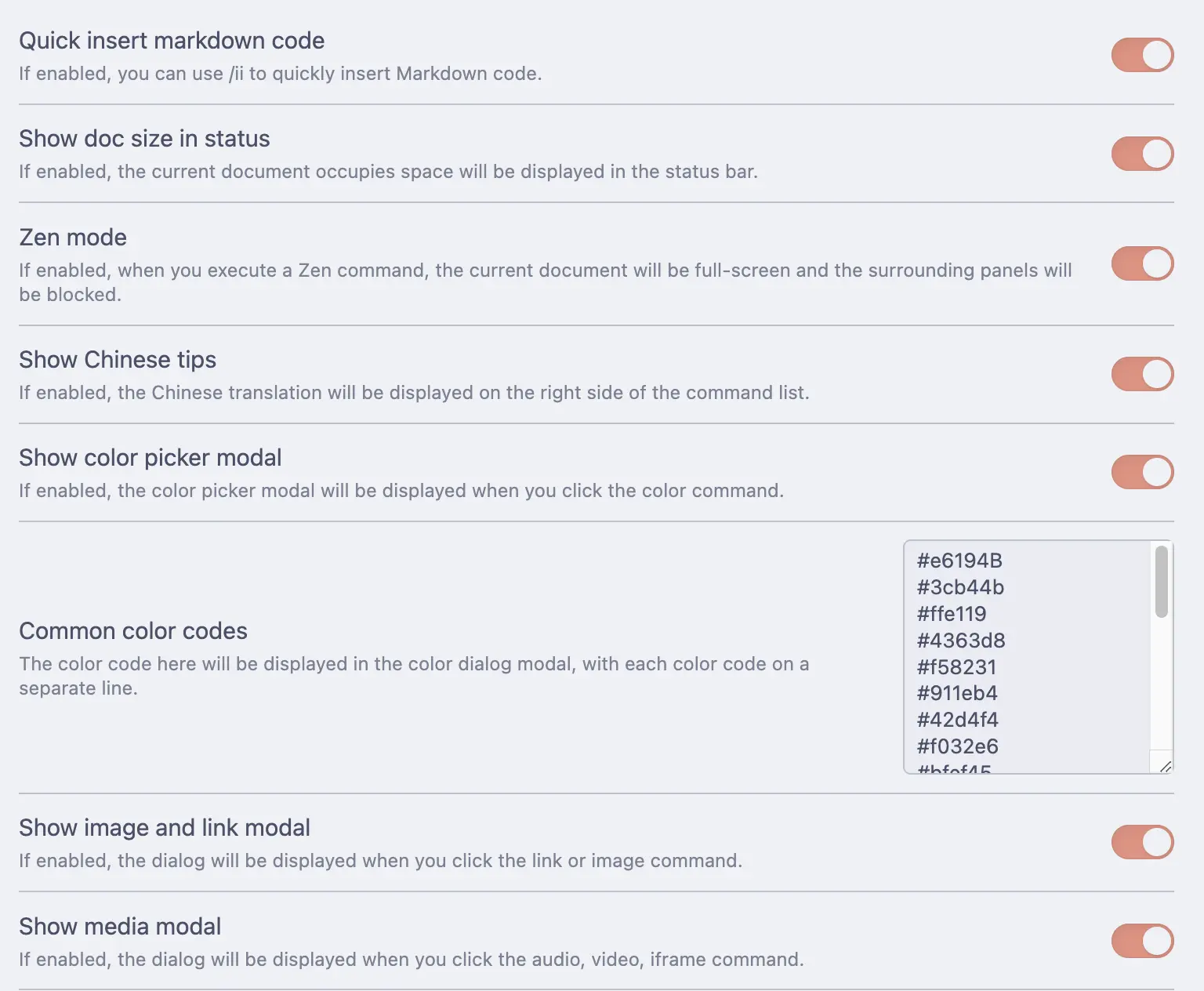Place cursor on the #4363d8 entry

point(961,641)
